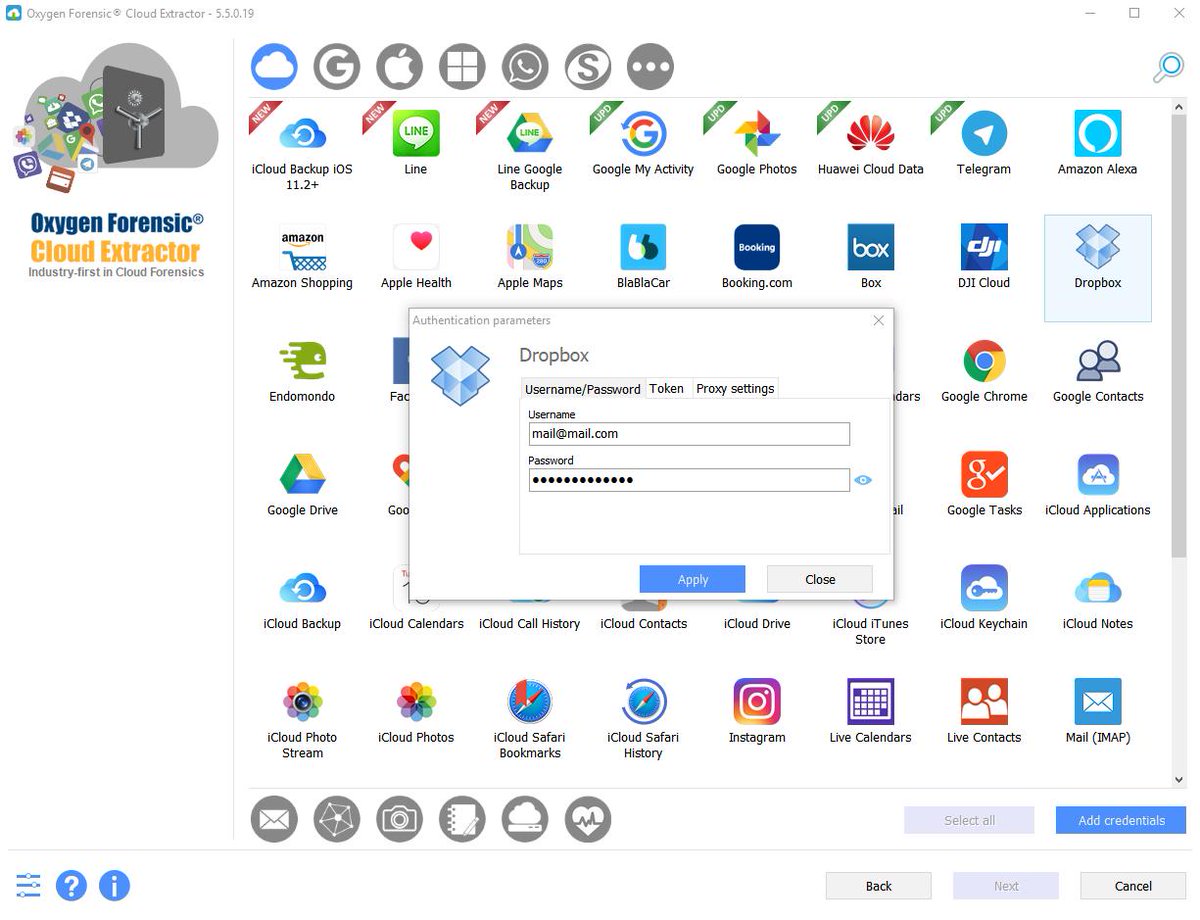Viewport: 1200px width, 920px height.
Task: Select the Telegram service icon
Action: click(x=984, y=134)
